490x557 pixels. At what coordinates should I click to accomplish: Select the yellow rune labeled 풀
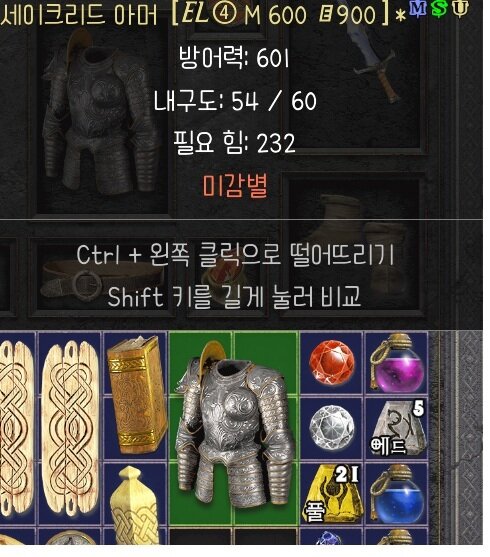pos(332,494)
